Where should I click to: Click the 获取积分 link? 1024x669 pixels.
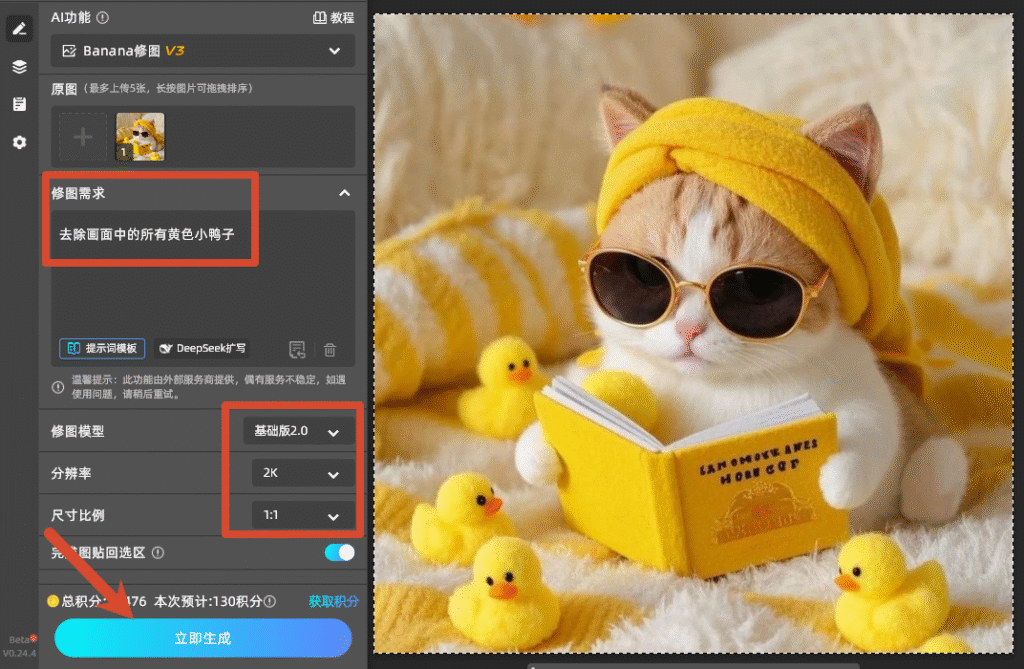tap(333, 601)
